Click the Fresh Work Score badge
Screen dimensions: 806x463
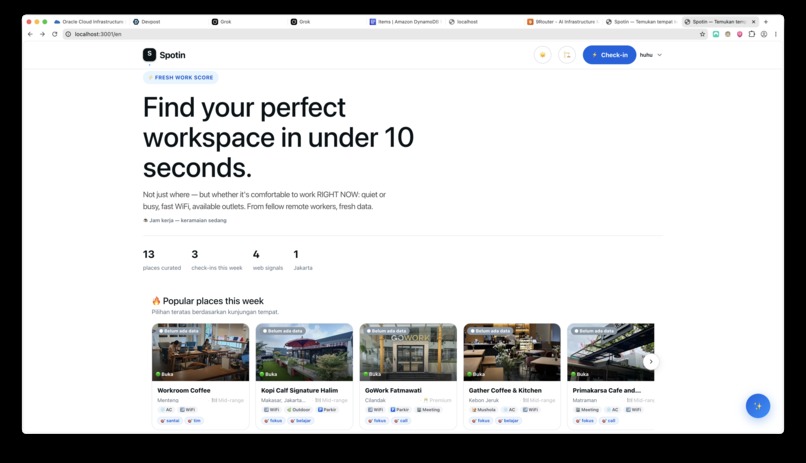pos(180,78)
